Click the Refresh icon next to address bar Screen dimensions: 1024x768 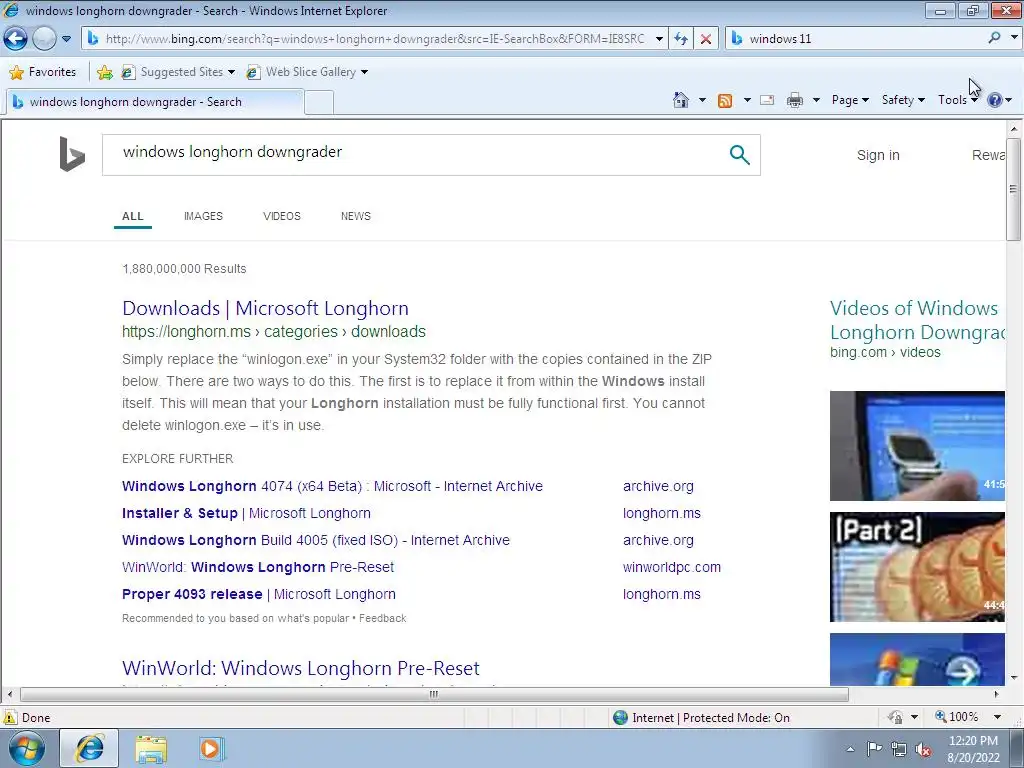(x=681, y=39)
